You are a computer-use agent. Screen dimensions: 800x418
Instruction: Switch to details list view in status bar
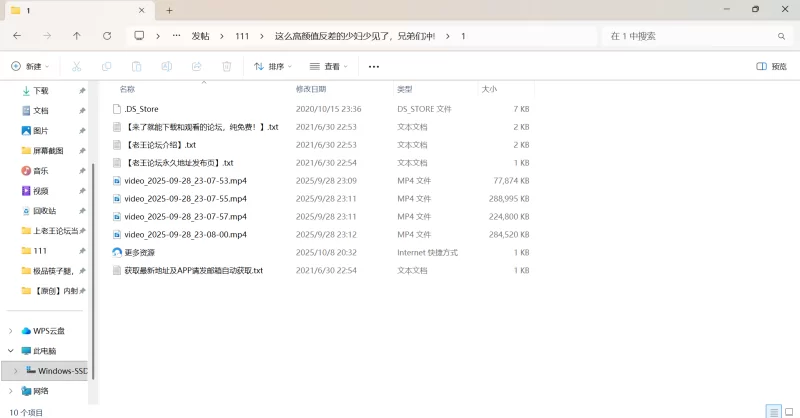[773, 411]
